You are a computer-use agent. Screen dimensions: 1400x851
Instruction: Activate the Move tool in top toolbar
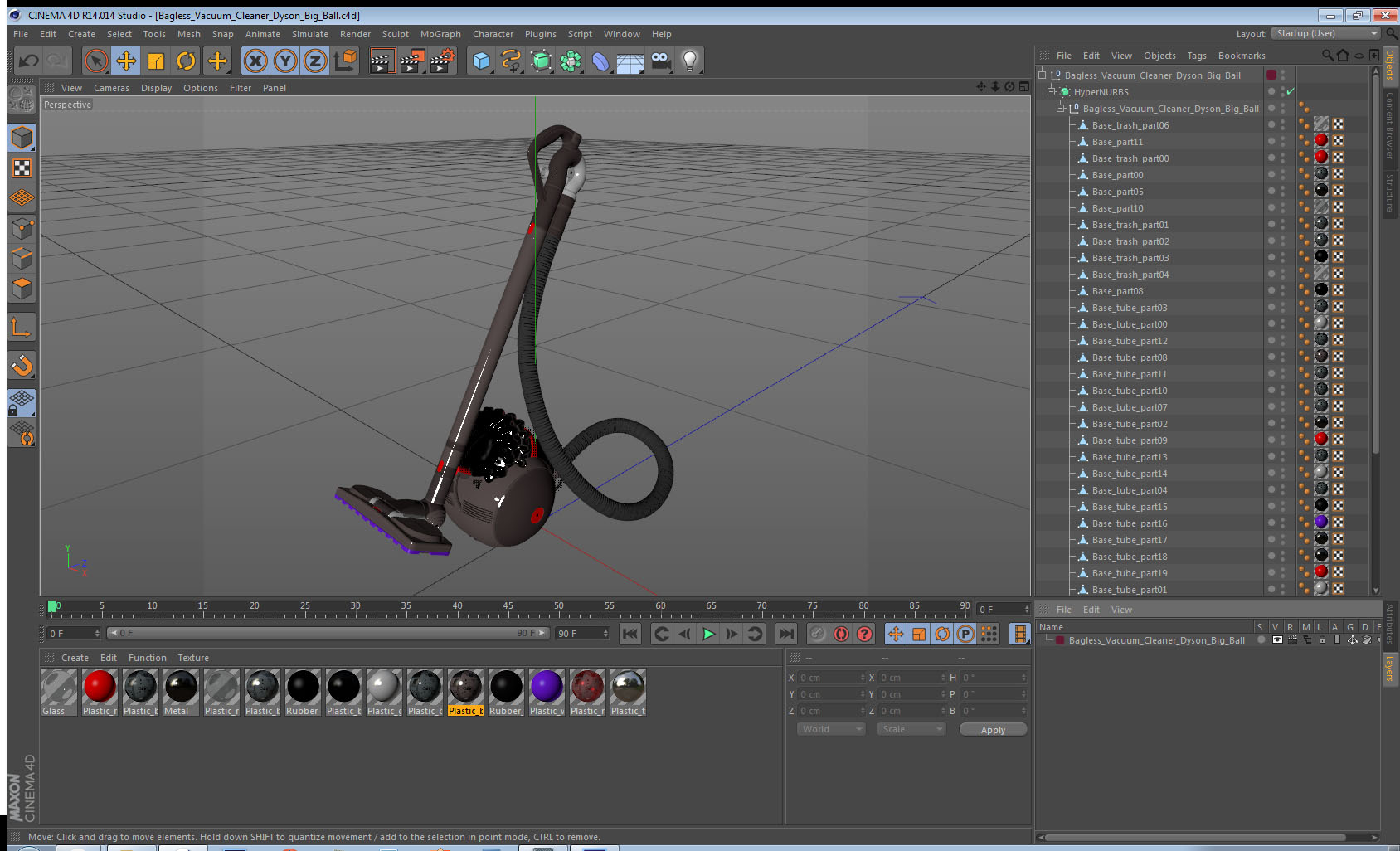[126, 61]
